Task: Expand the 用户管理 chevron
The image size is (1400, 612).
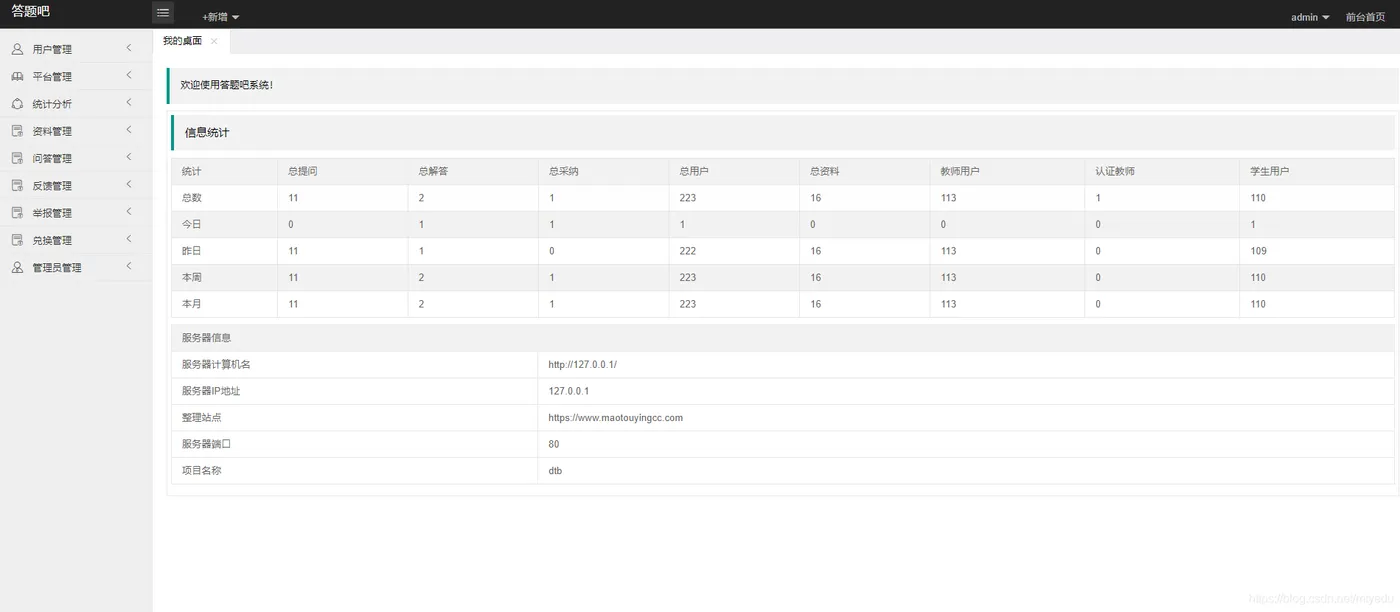Action: pyautogui.click(x=129, y=48)
